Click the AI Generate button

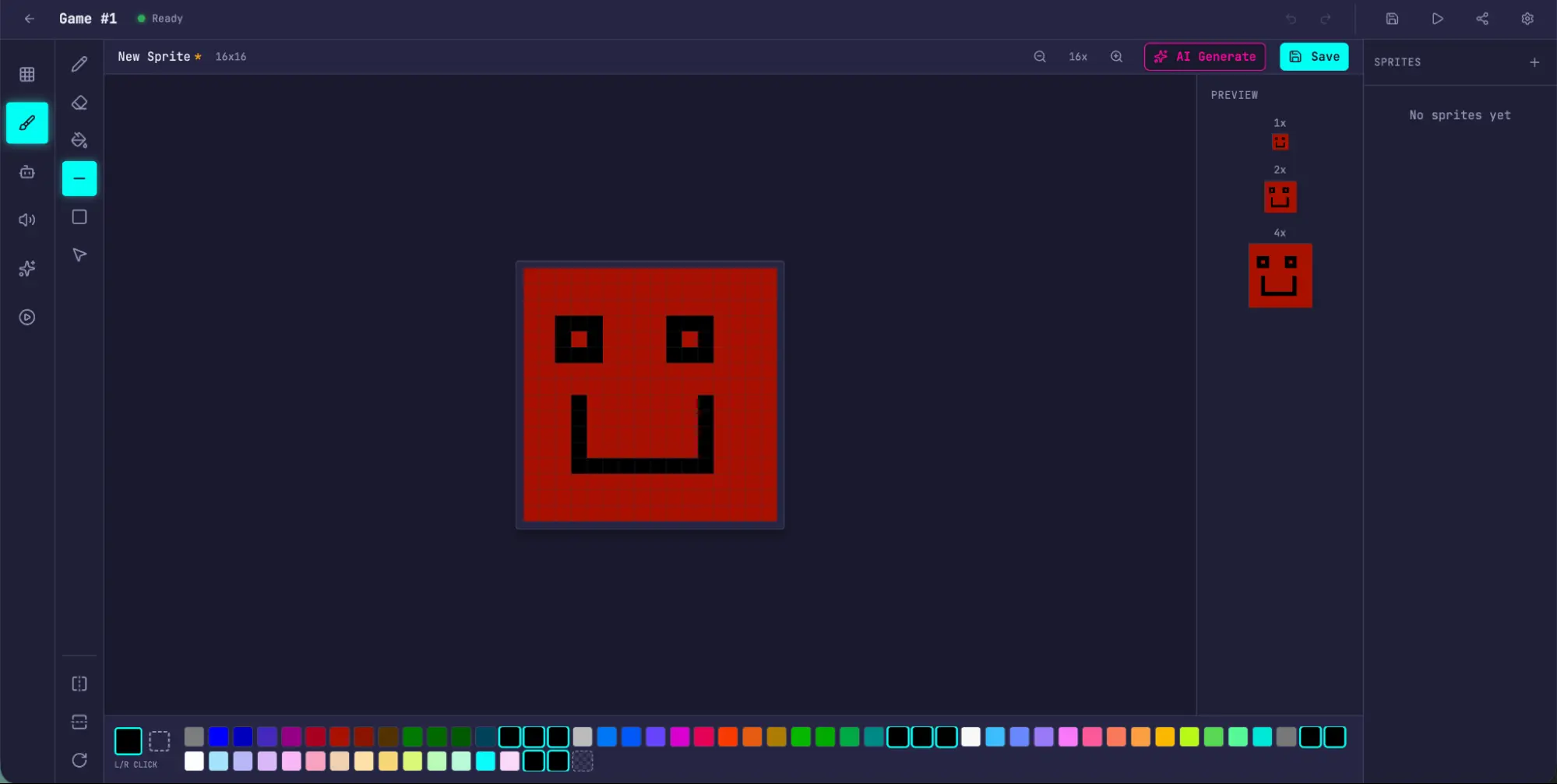(x=1204, y=57)
